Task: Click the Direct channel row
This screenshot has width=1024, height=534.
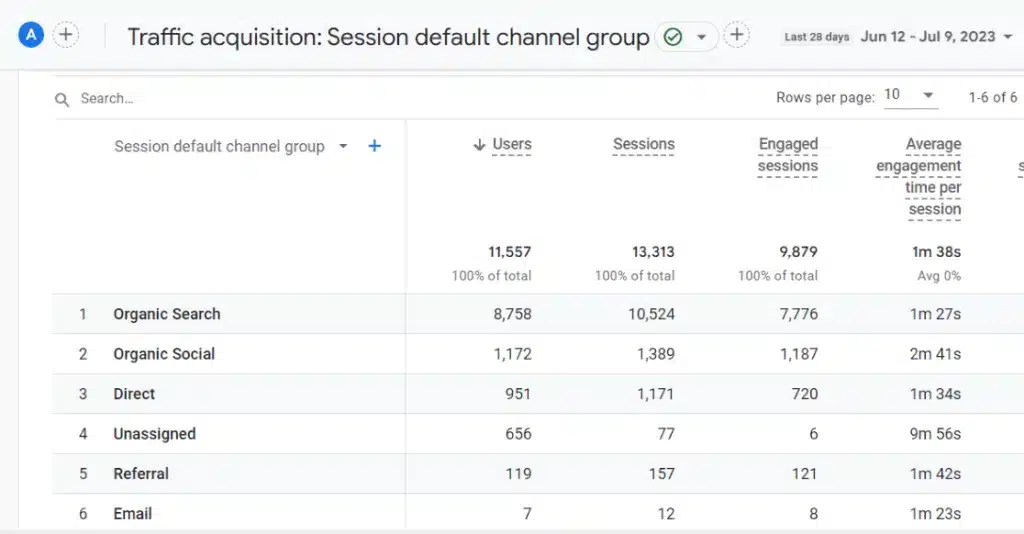Action: click(134, 394)
